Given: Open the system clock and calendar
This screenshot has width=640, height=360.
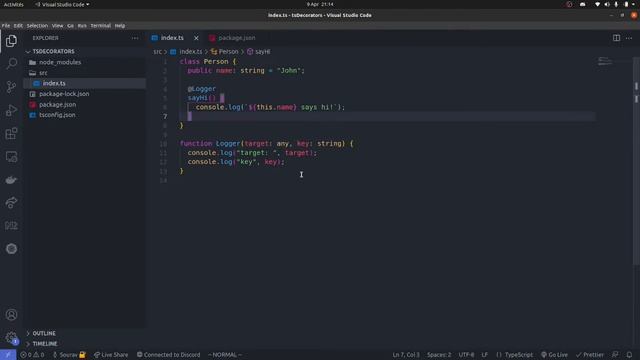Looking at the screenshot, I should pyautogui.click(x=320, y=4).
